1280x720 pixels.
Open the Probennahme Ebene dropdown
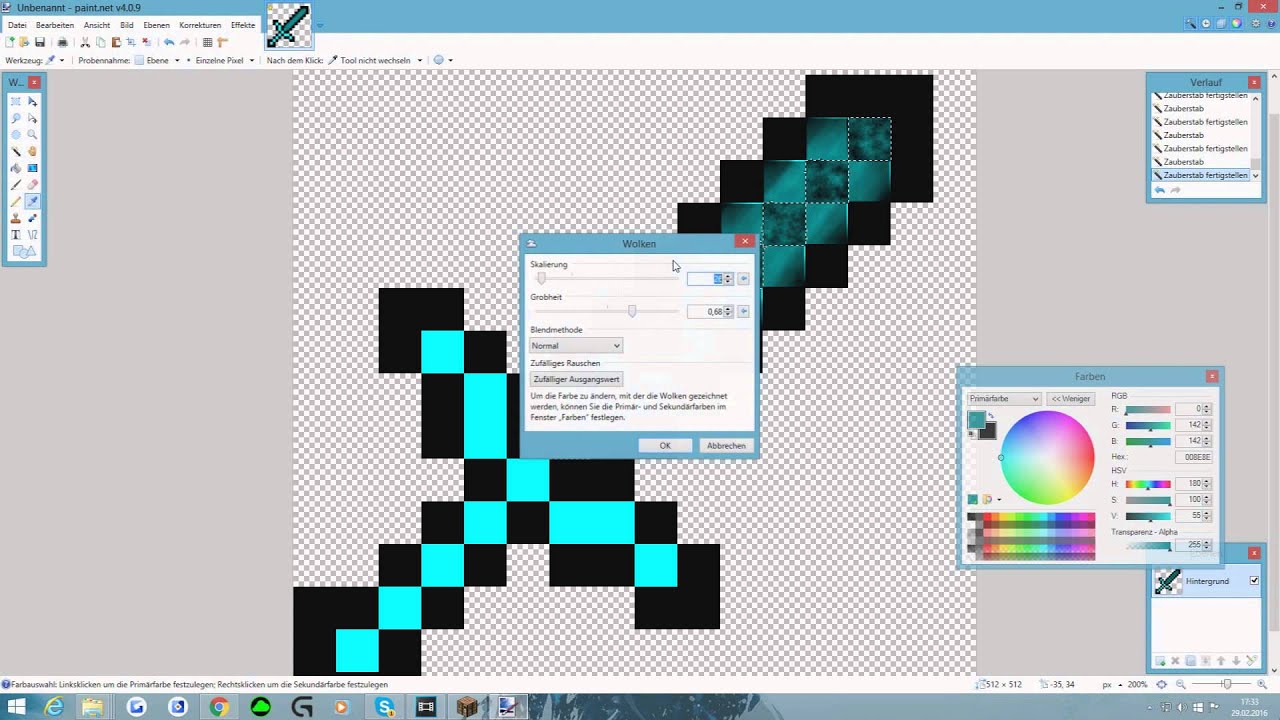tap(158, 60)
